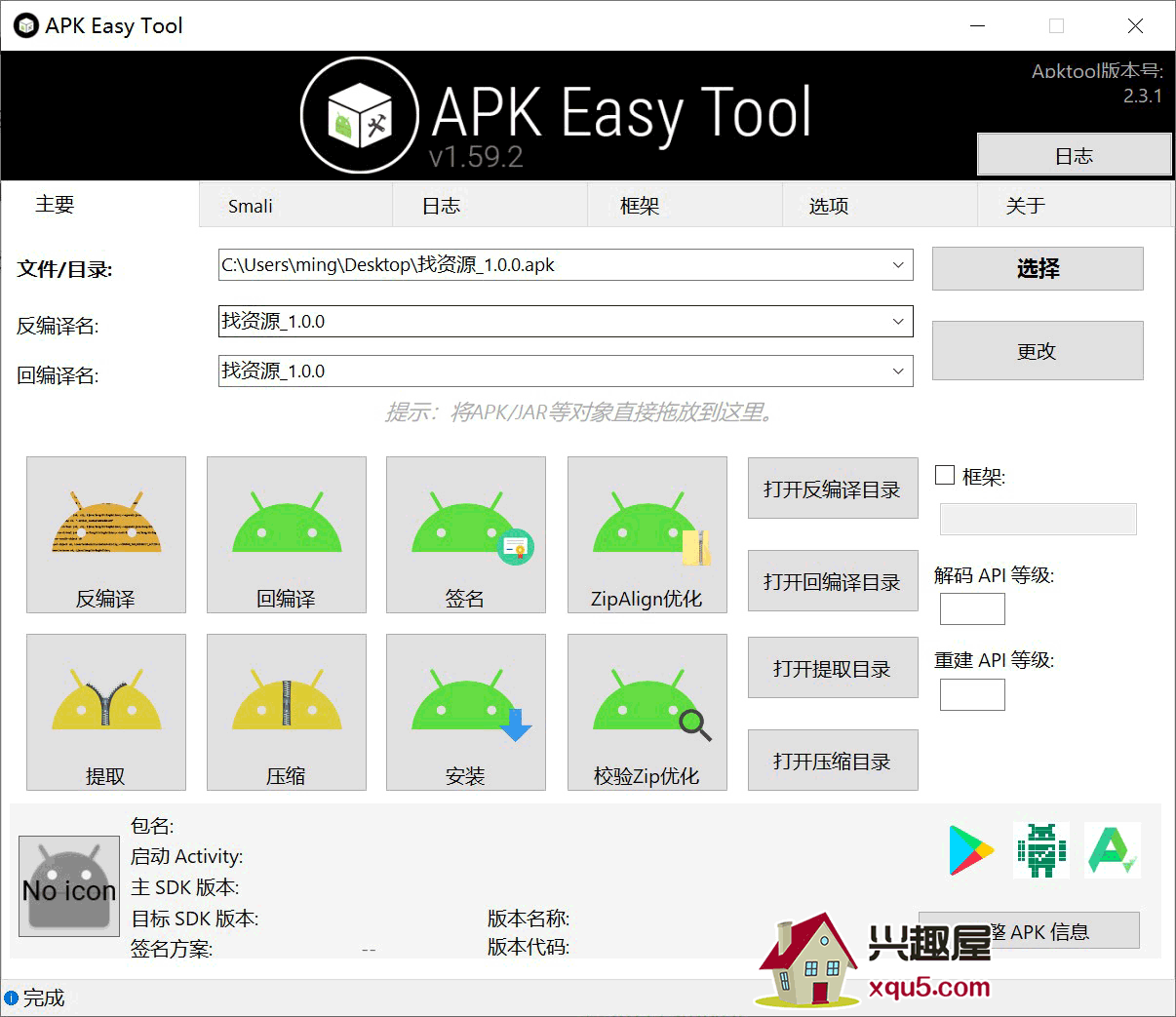Open the Google Play store icon
The image size is (1176, 1017).
pos(970,850)
